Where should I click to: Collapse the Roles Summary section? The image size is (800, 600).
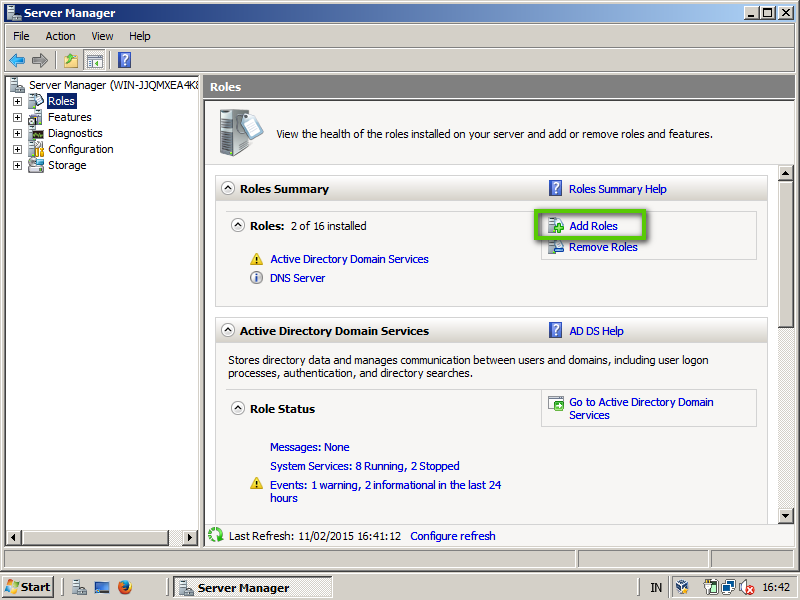point(228,188)
